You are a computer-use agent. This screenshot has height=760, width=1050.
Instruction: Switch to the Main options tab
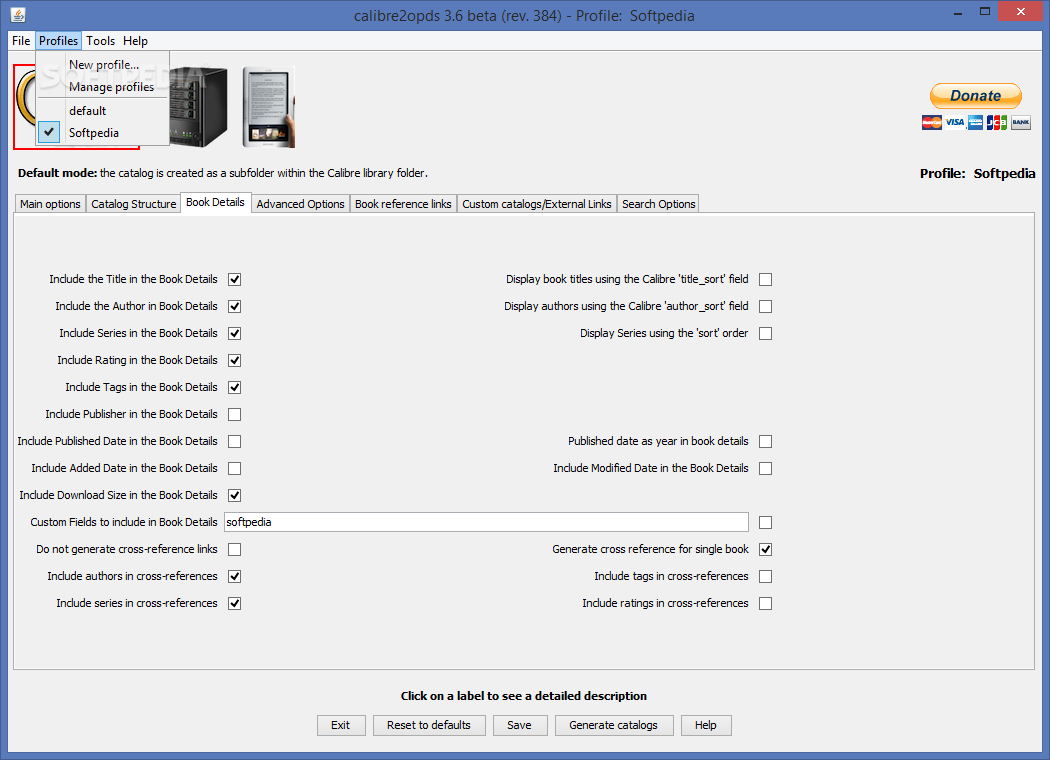click(50, 204)
